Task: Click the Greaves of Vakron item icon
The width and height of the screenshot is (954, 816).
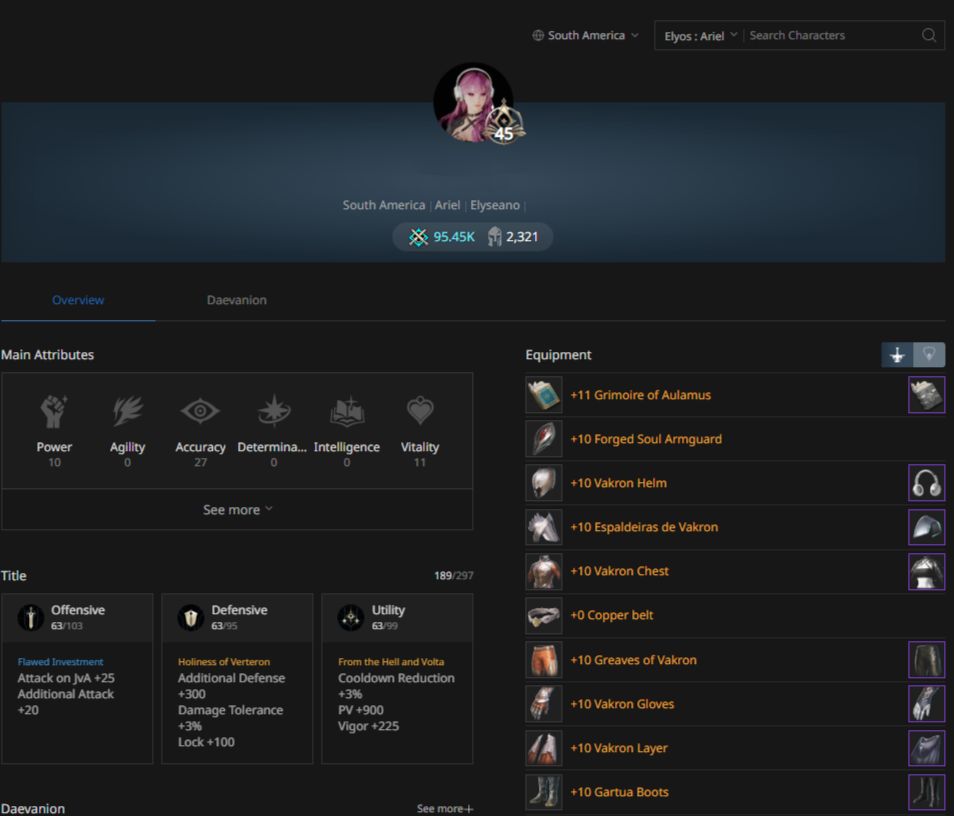Action: (x=544, y=660)
